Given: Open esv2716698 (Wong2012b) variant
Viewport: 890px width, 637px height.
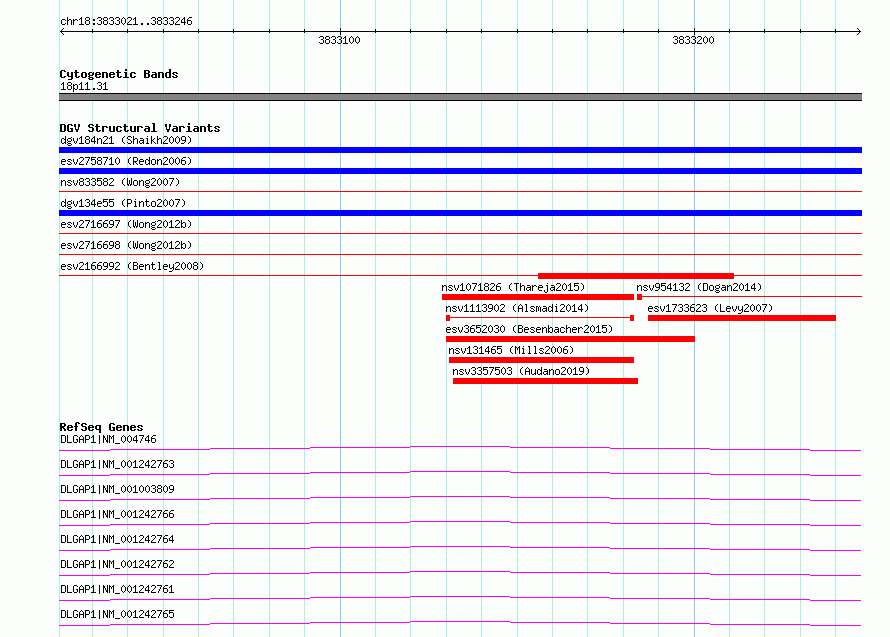Looking at the screenshot, I should (x=126, y=245).
